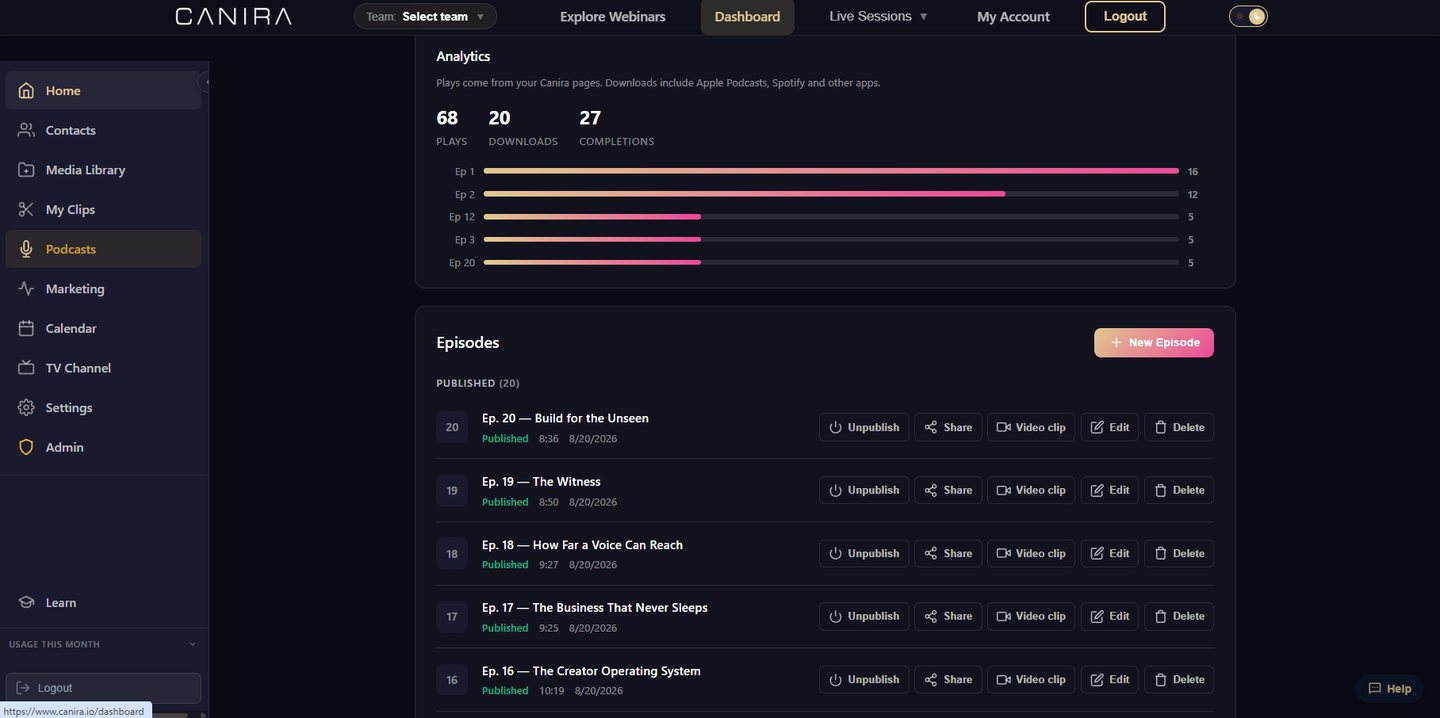Viewport: 1440px width, 718px height.
Task: Unpublish Ep. 16 The Creator Operating System
Action: (x=865, y=679)
